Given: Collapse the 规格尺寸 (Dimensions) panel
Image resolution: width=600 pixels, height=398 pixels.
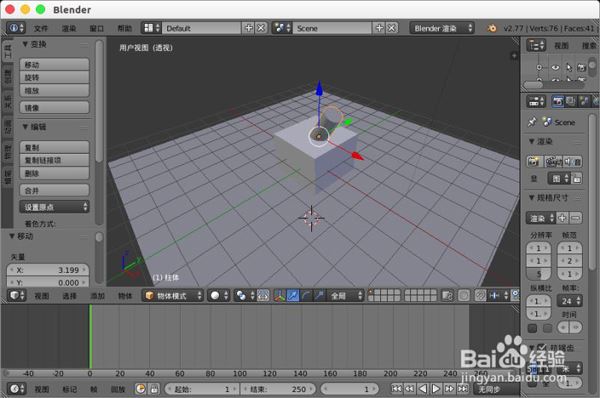Looking at the screenshot, I should [532, 197].
